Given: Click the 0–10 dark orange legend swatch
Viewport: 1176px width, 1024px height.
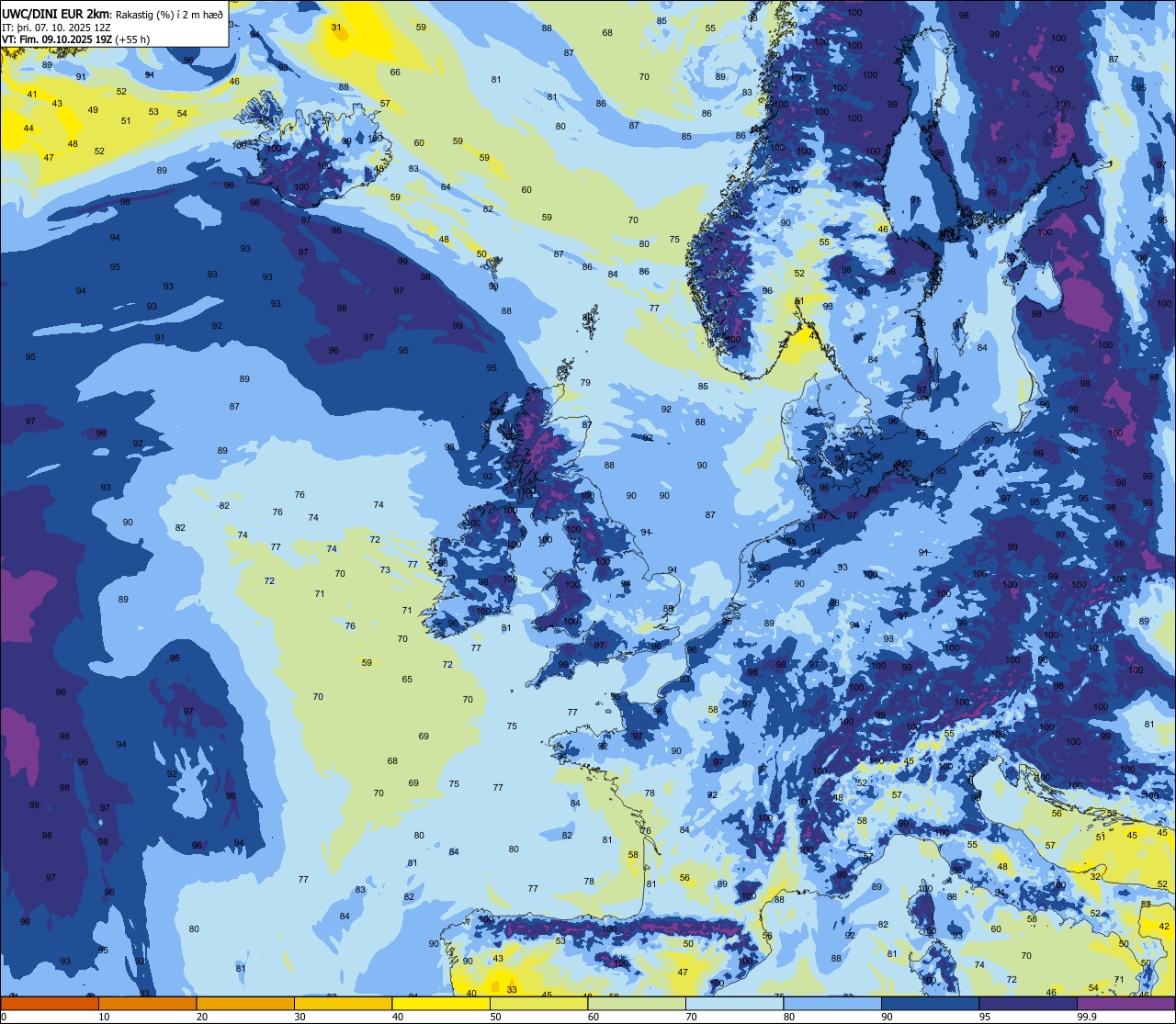Looking at the screenshot, I should pos(50,1003).
